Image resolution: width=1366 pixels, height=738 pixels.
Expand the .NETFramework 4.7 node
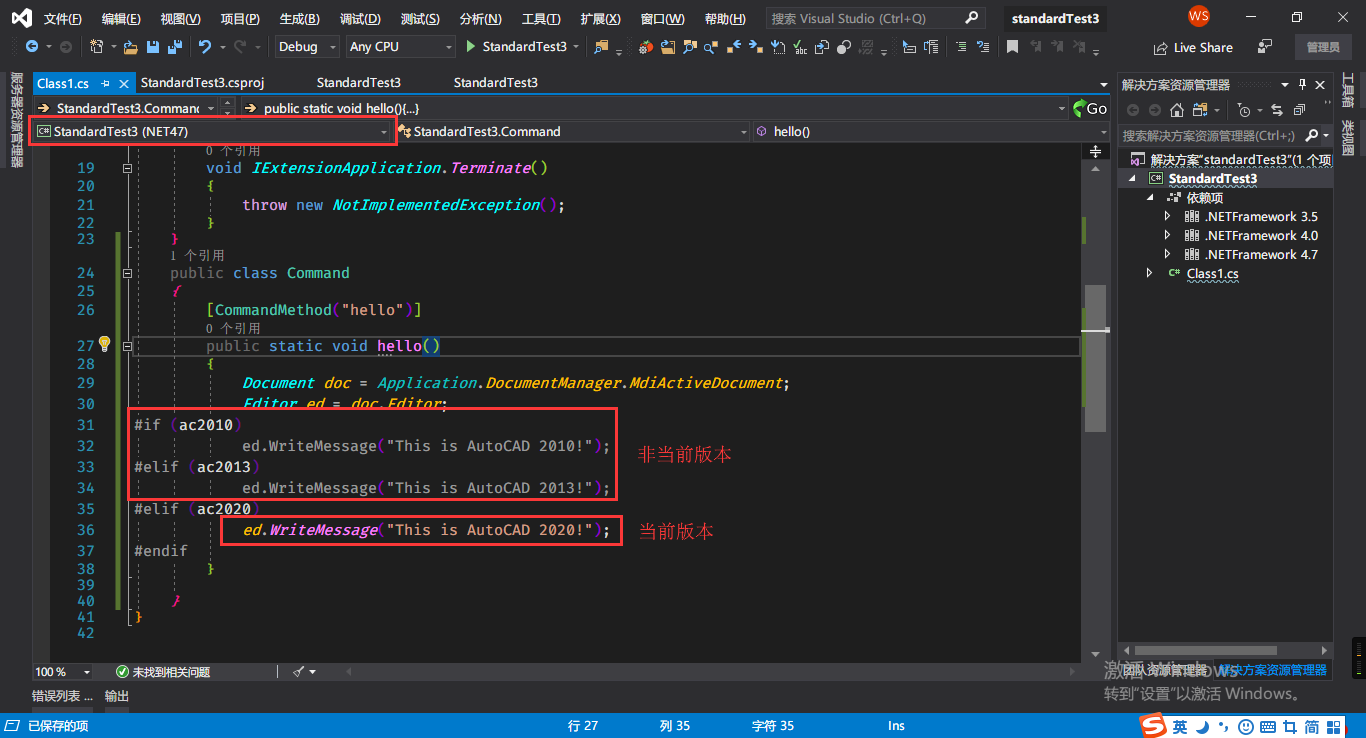[1167, 254]
